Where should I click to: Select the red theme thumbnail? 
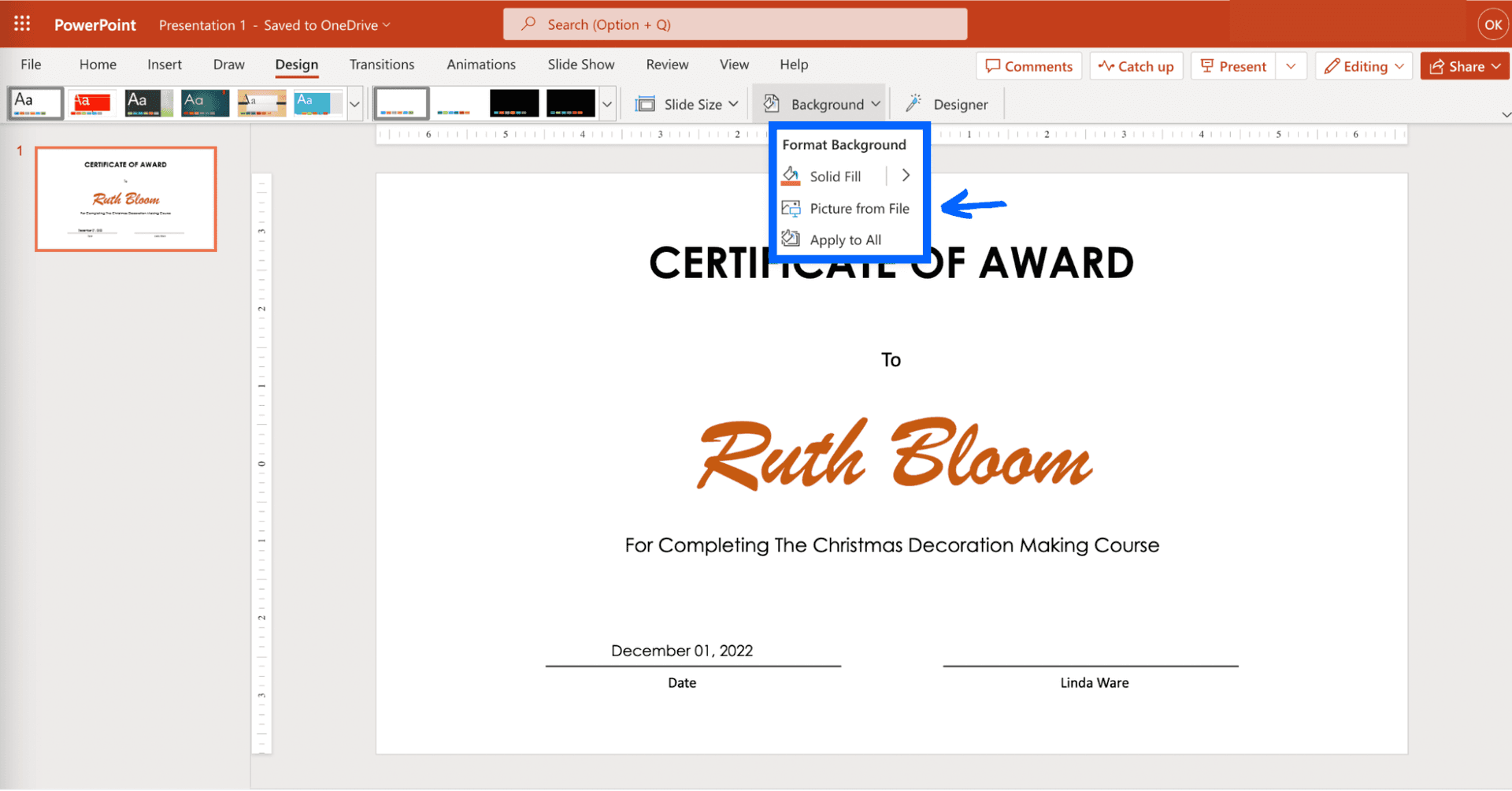click(91, 103)
